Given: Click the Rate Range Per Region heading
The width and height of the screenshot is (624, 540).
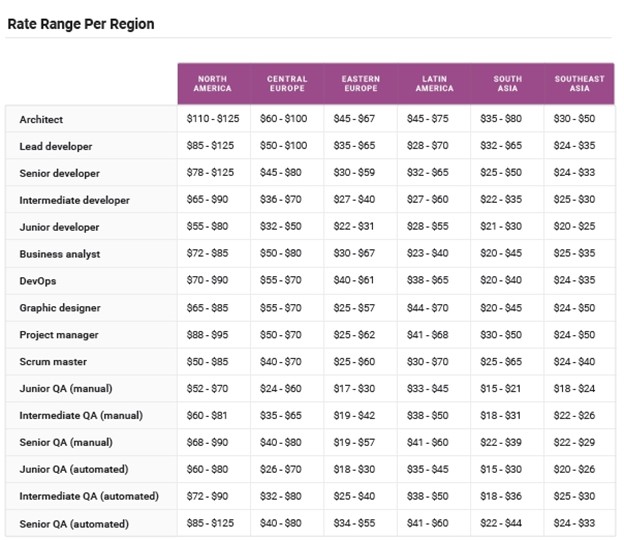Looking at the screenshot, I should pos(81,23).
